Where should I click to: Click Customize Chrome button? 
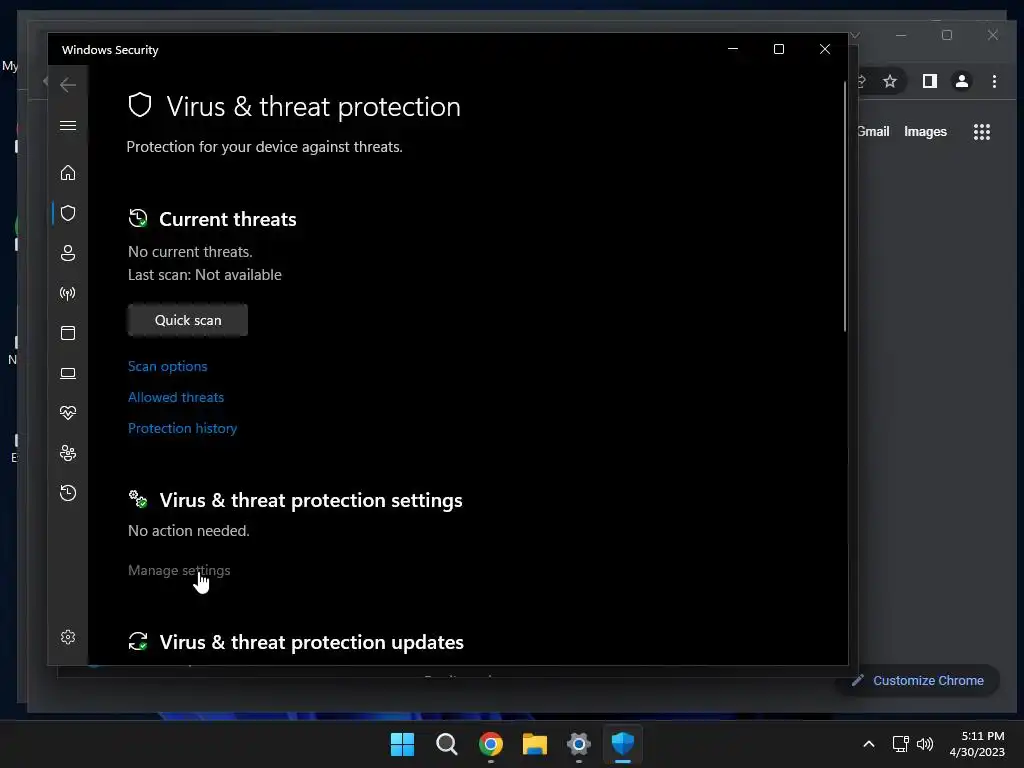[x=919, y=680]
